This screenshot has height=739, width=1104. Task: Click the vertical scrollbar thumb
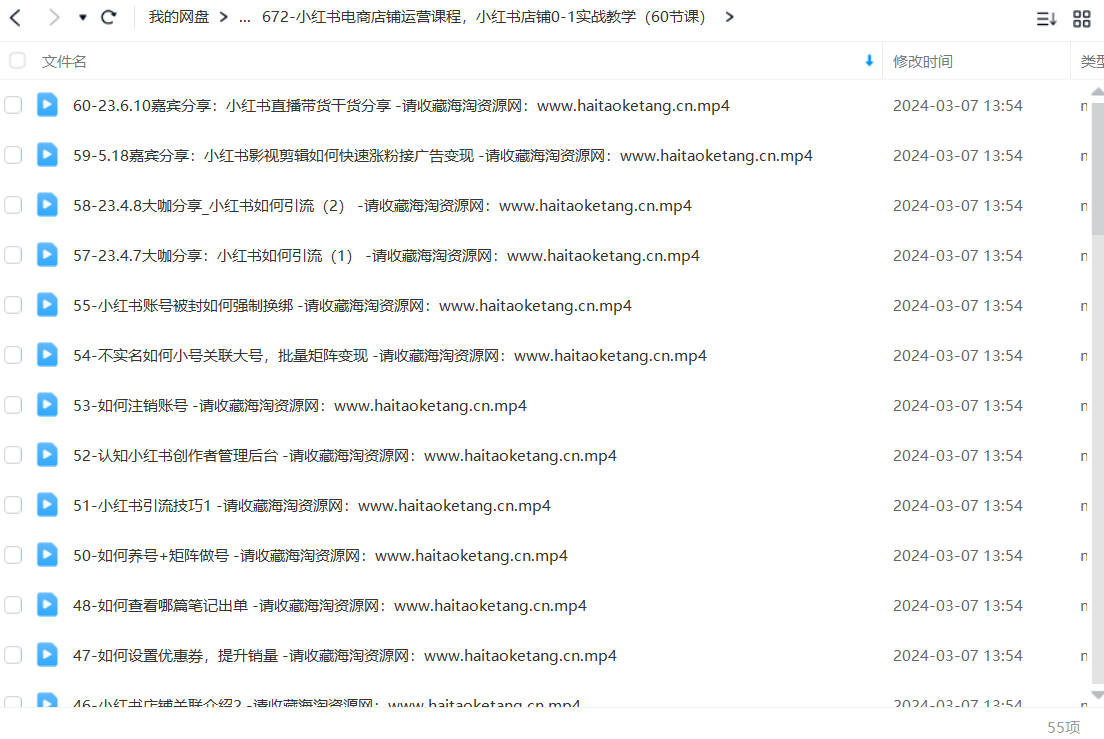pos(1098,169)
